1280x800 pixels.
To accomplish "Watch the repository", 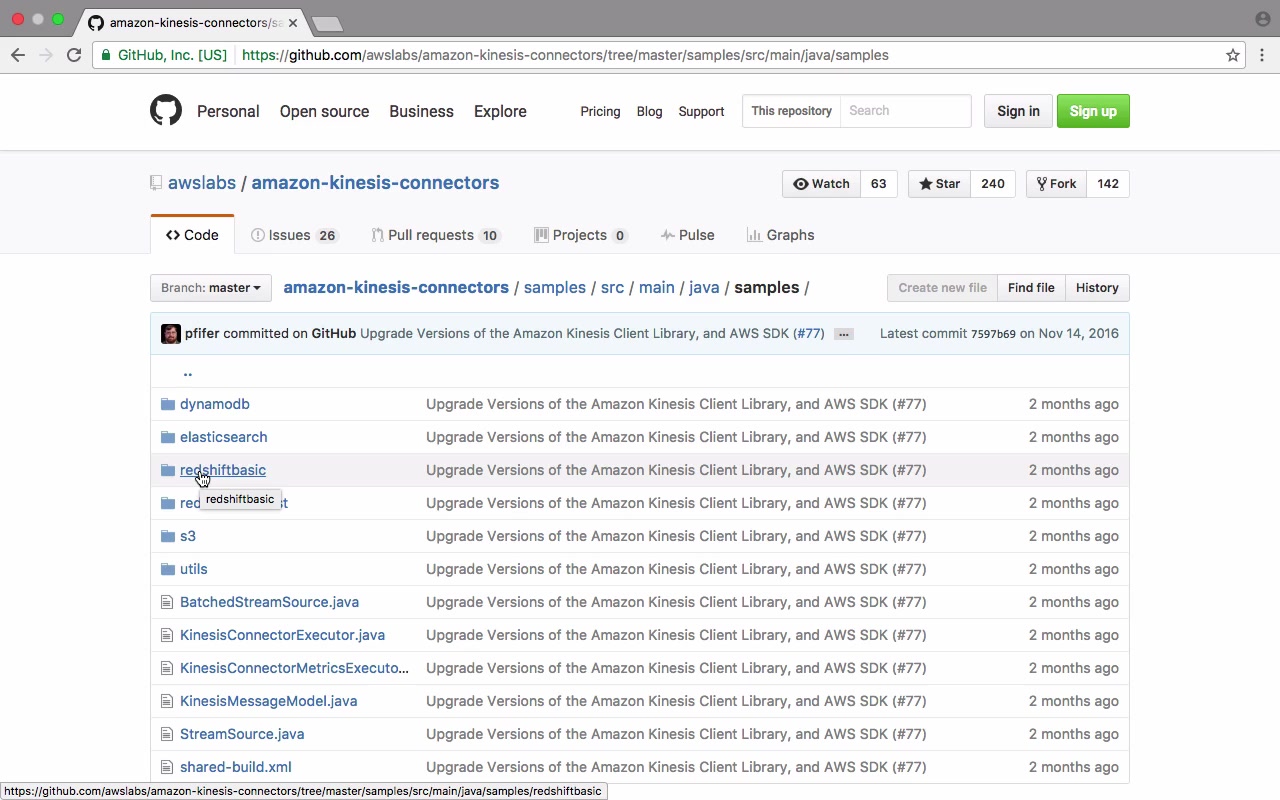I will tap(821, 184).
